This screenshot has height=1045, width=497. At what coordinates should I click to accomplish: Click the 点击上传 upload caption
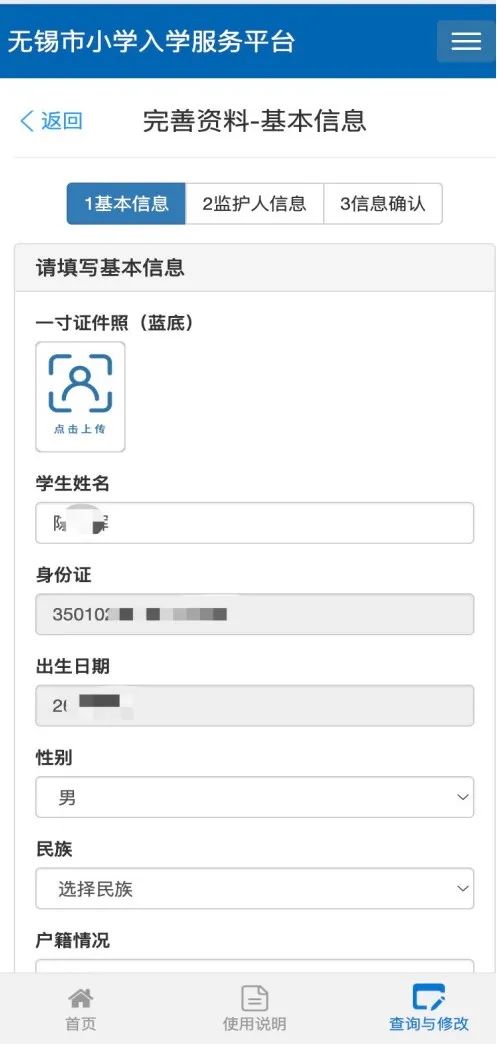(x=80, y=429)
